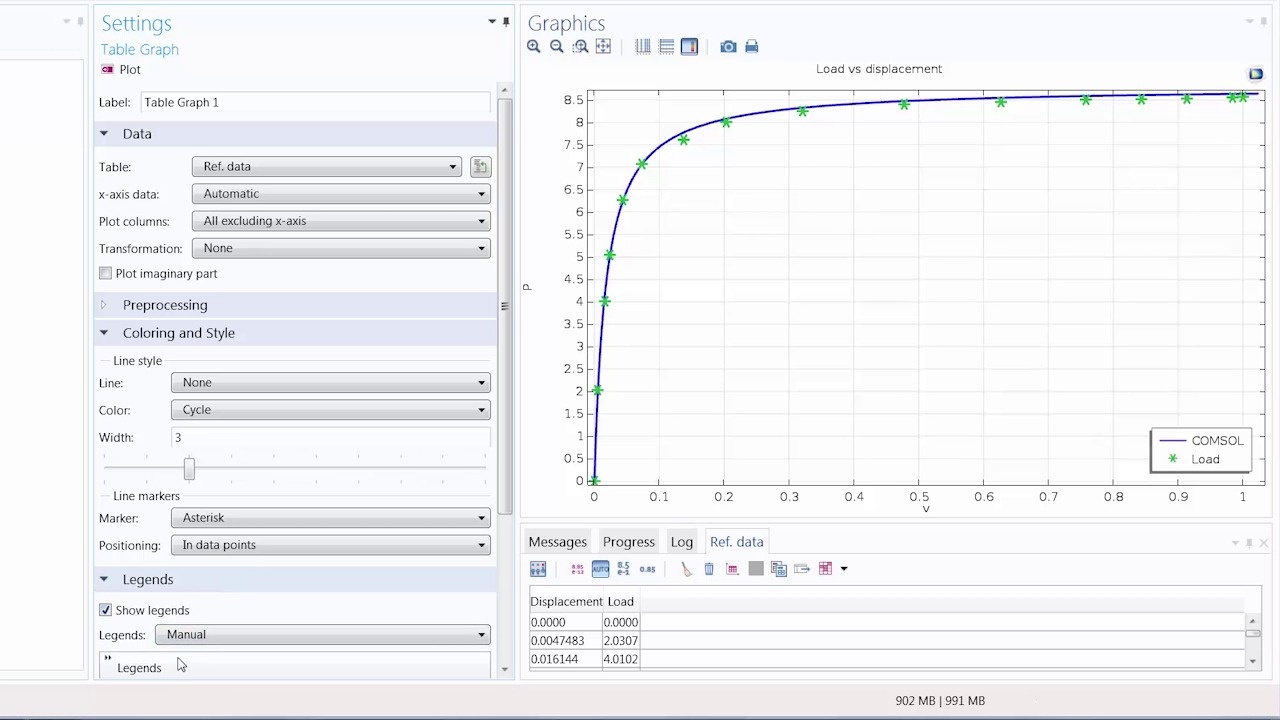This screenshot has height=720, width=1280.
Task: Zoom out on the graphics plot
Action: tap(557, 47)
